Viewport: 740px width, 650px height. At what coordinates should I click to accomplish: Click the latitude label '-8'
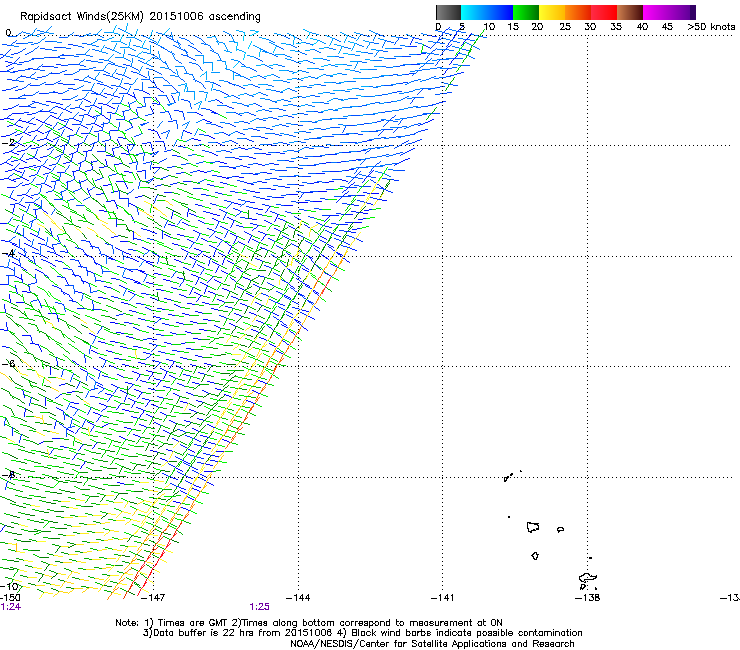[8, 475]
